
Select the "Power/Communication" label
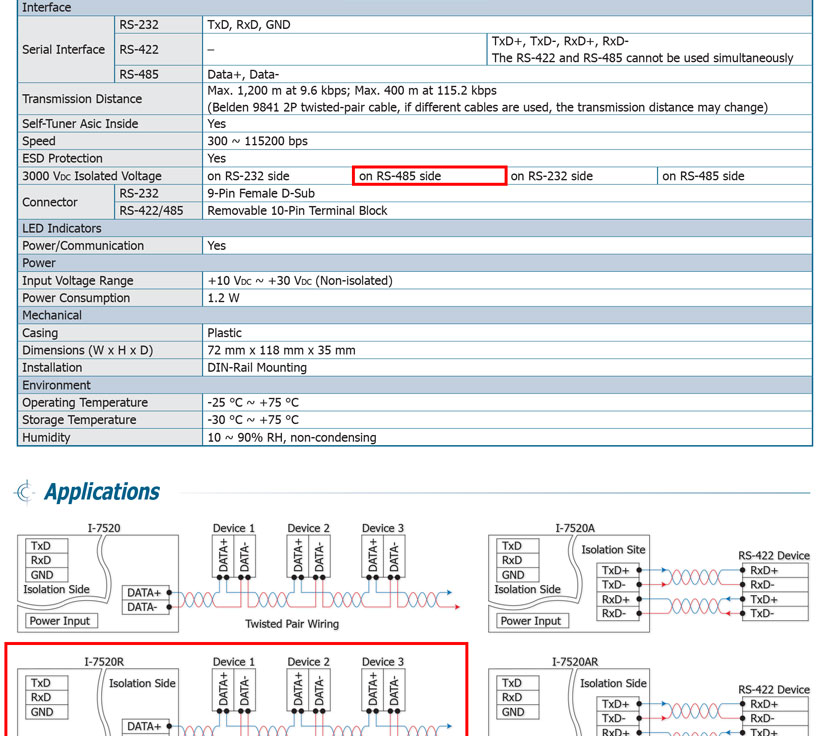(x=83, y=246)
